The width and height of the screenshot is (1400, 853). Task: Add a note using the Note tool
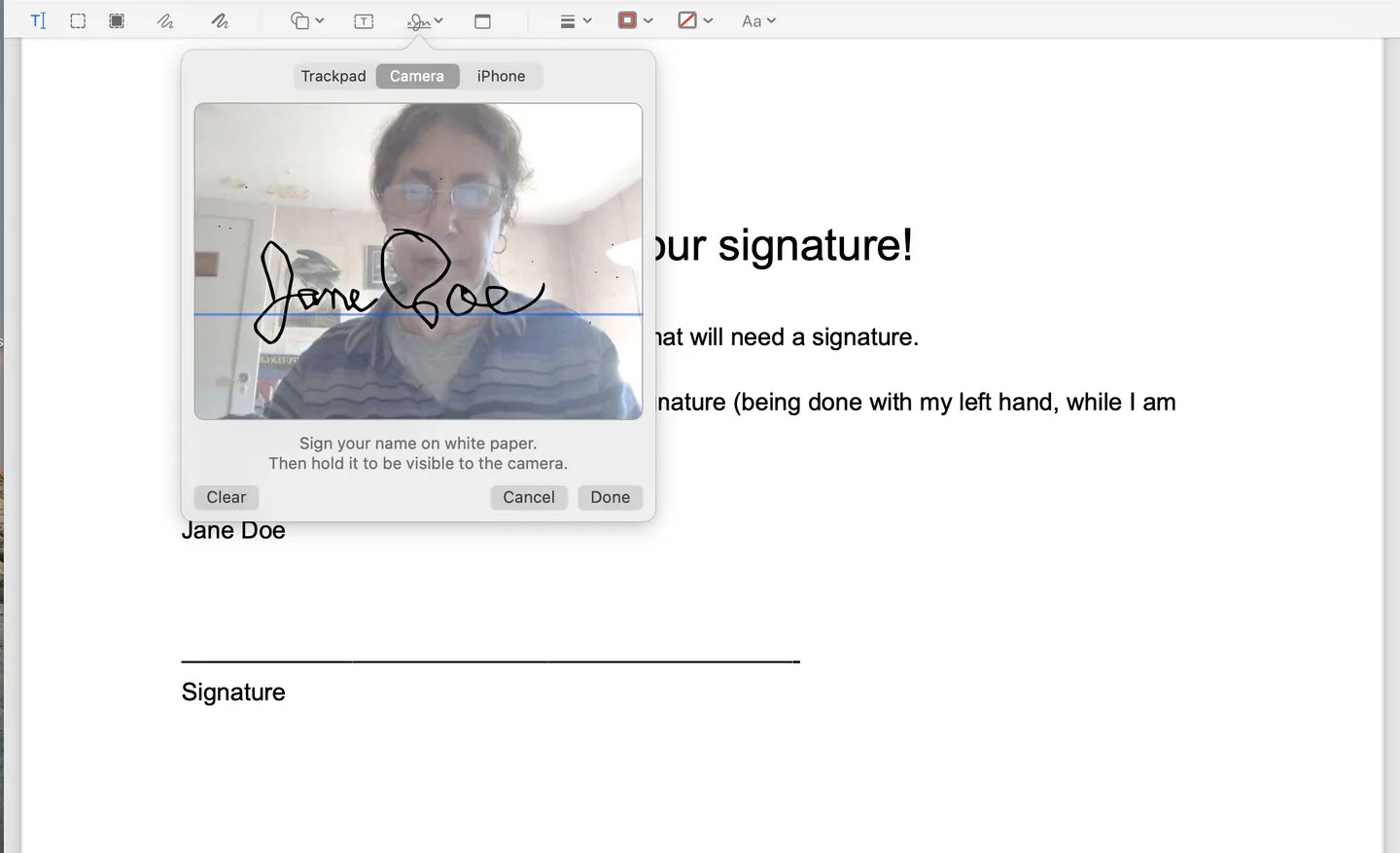tap(482, 19)
